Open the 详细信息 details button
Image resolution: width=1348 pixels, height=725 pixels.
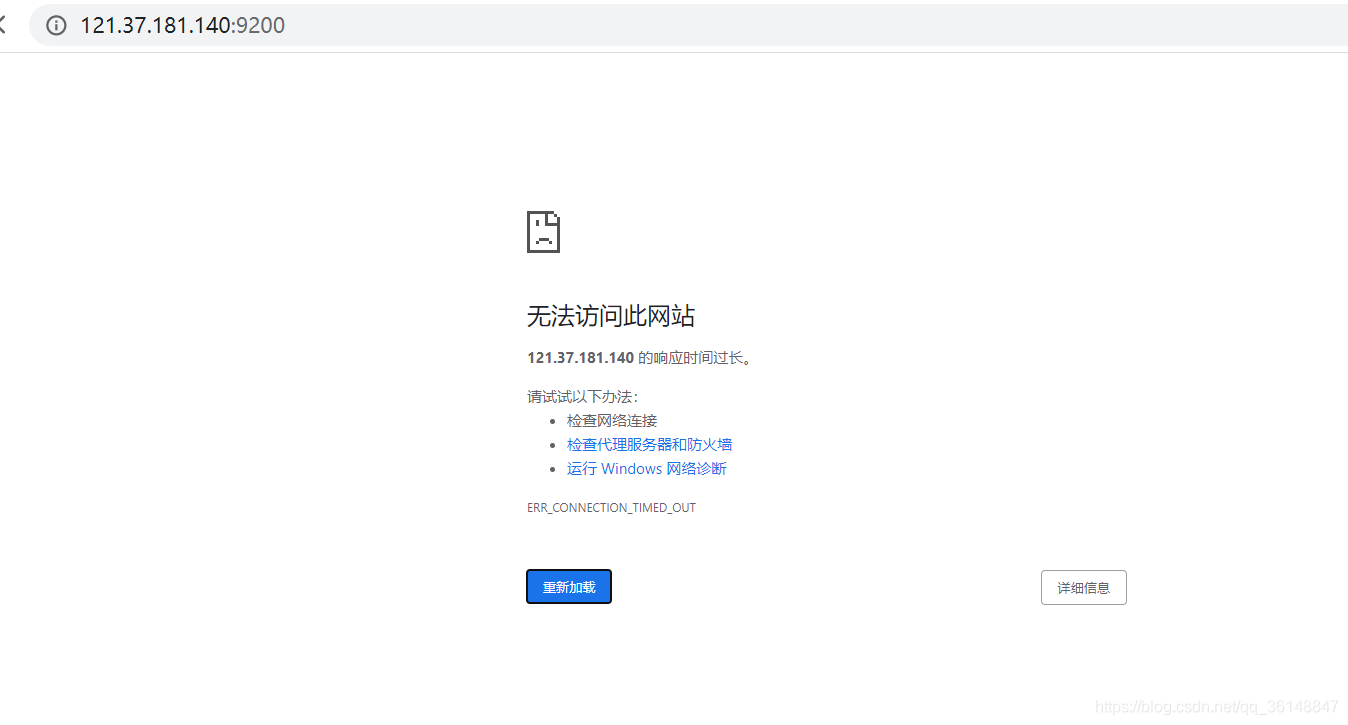(x=1083, y=587)
